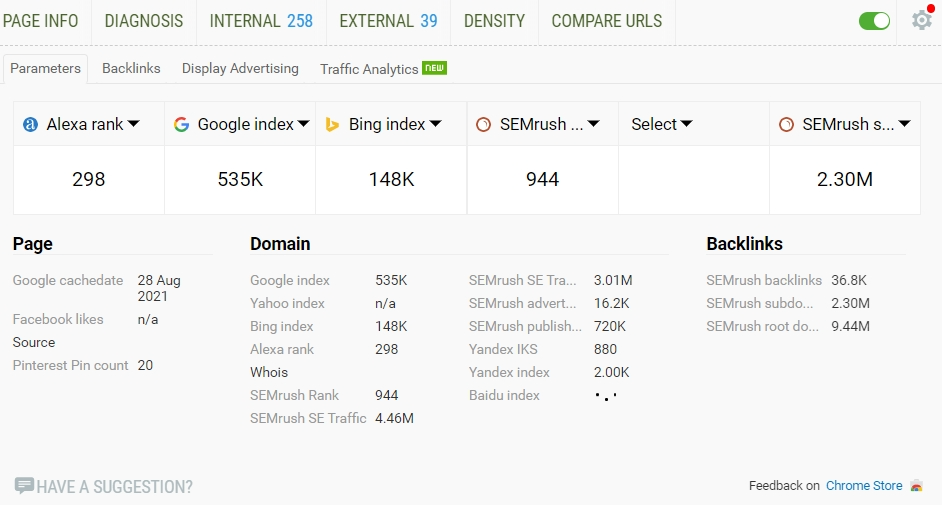Click the NEW badge on Traffic Analytics
Screen dimensions: 942x505
coord(434,68)
